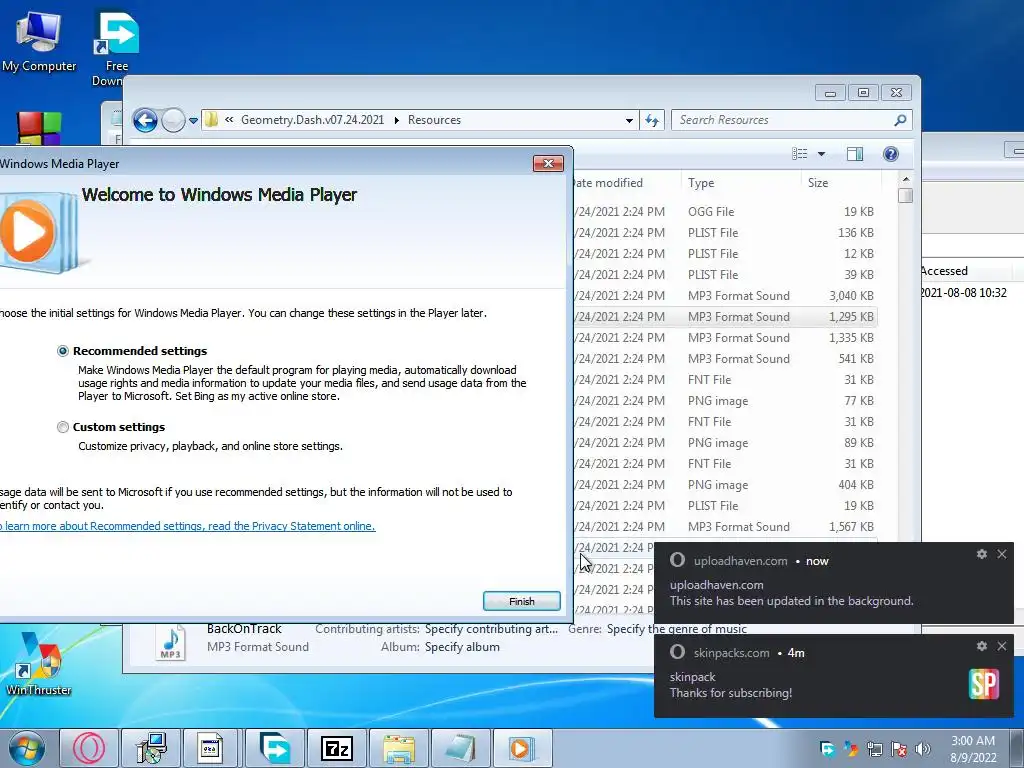The height and width of the screenshot is (768, 1024).
Task: Open the network computer setup taskbar icon
Action: pos(151,748)
